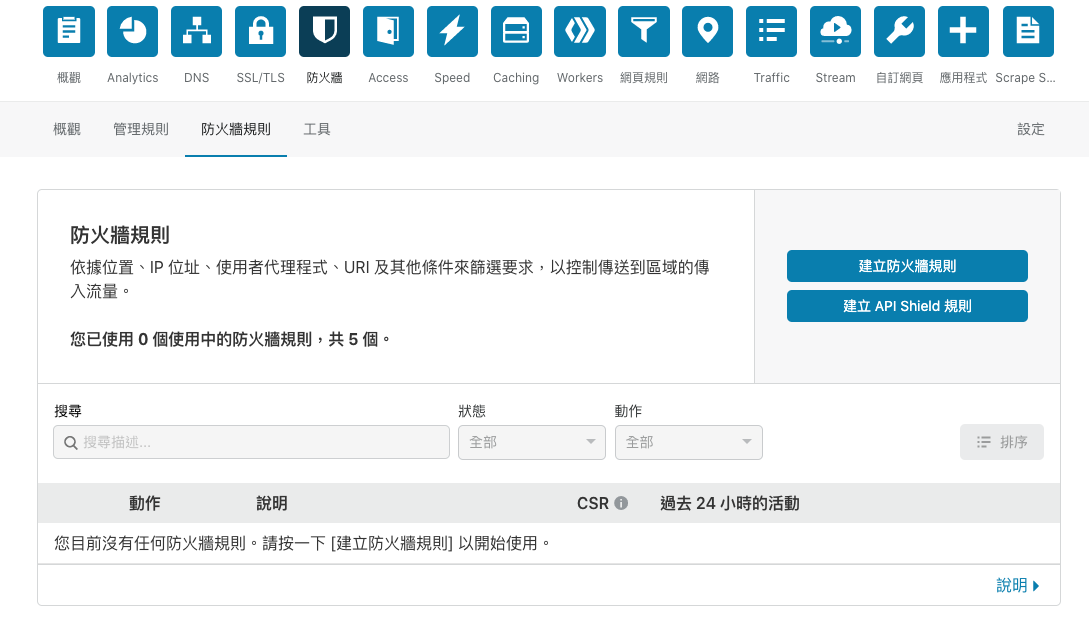
Task: Expand the 動作 filter dropdown
Action: point(688,442)
